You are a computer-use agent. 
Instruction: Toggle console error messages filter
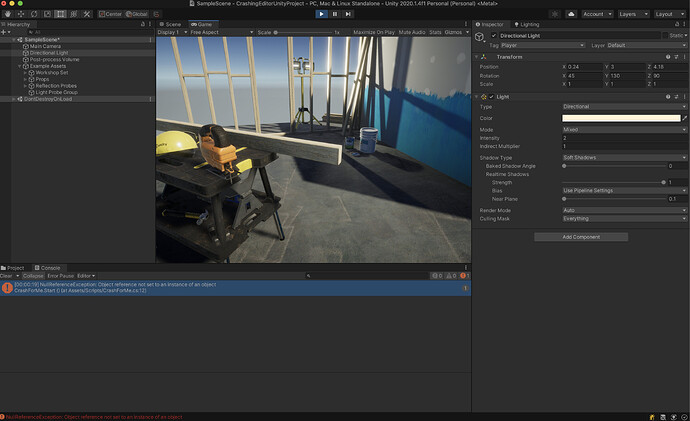[x=465, y=276]
